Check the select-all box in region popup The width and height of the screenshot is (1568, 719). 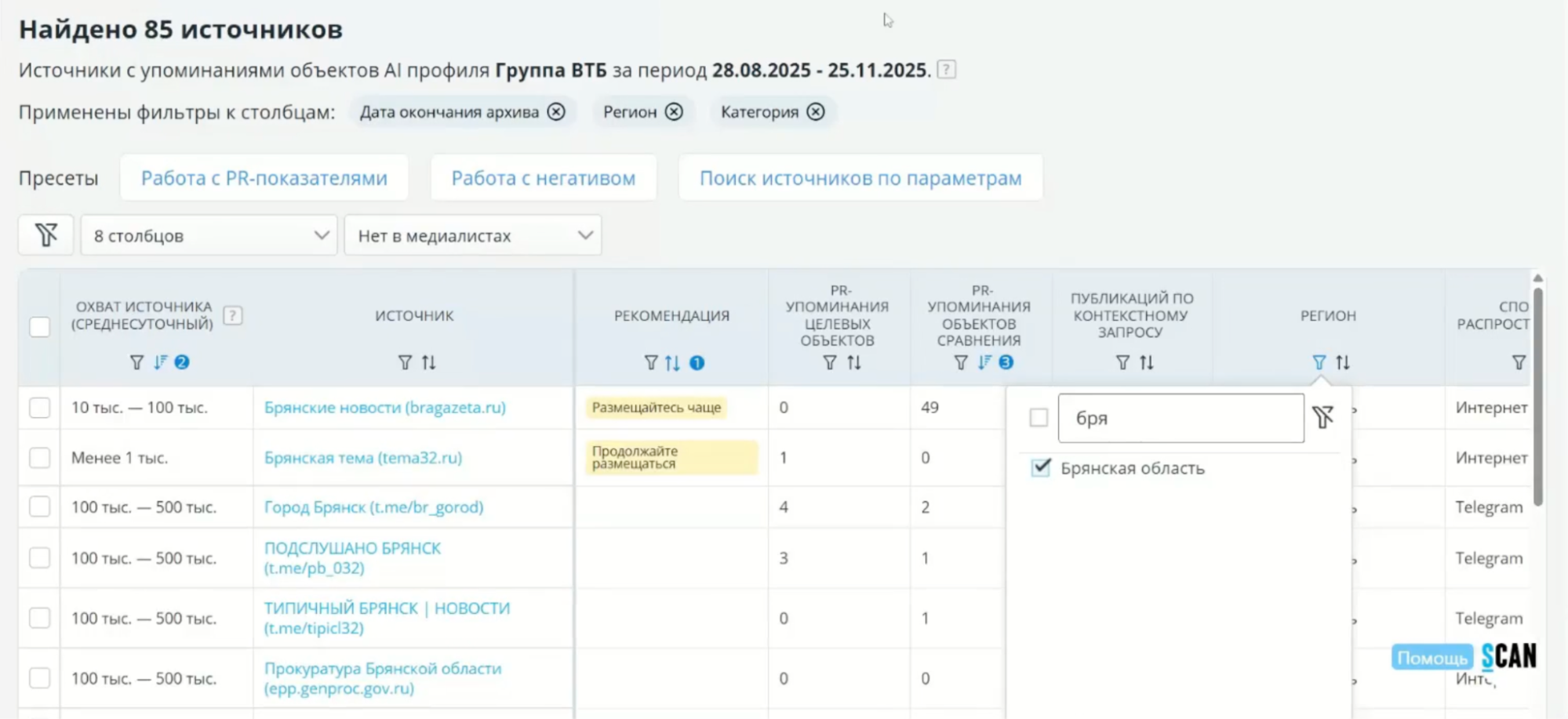(1039, 418)
